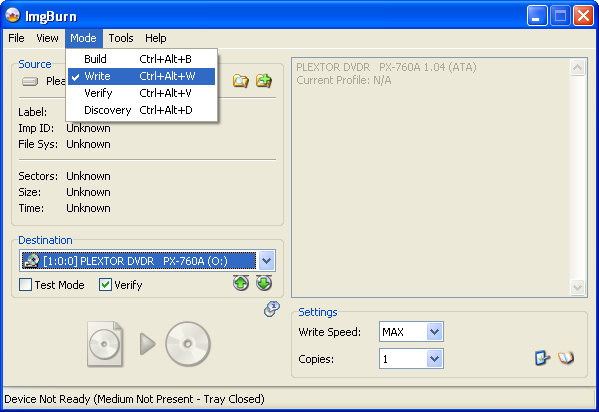The width and height of the screenshot is (599, 412).
Task: Click the log scroll up arrow
Action: point(577,68)
